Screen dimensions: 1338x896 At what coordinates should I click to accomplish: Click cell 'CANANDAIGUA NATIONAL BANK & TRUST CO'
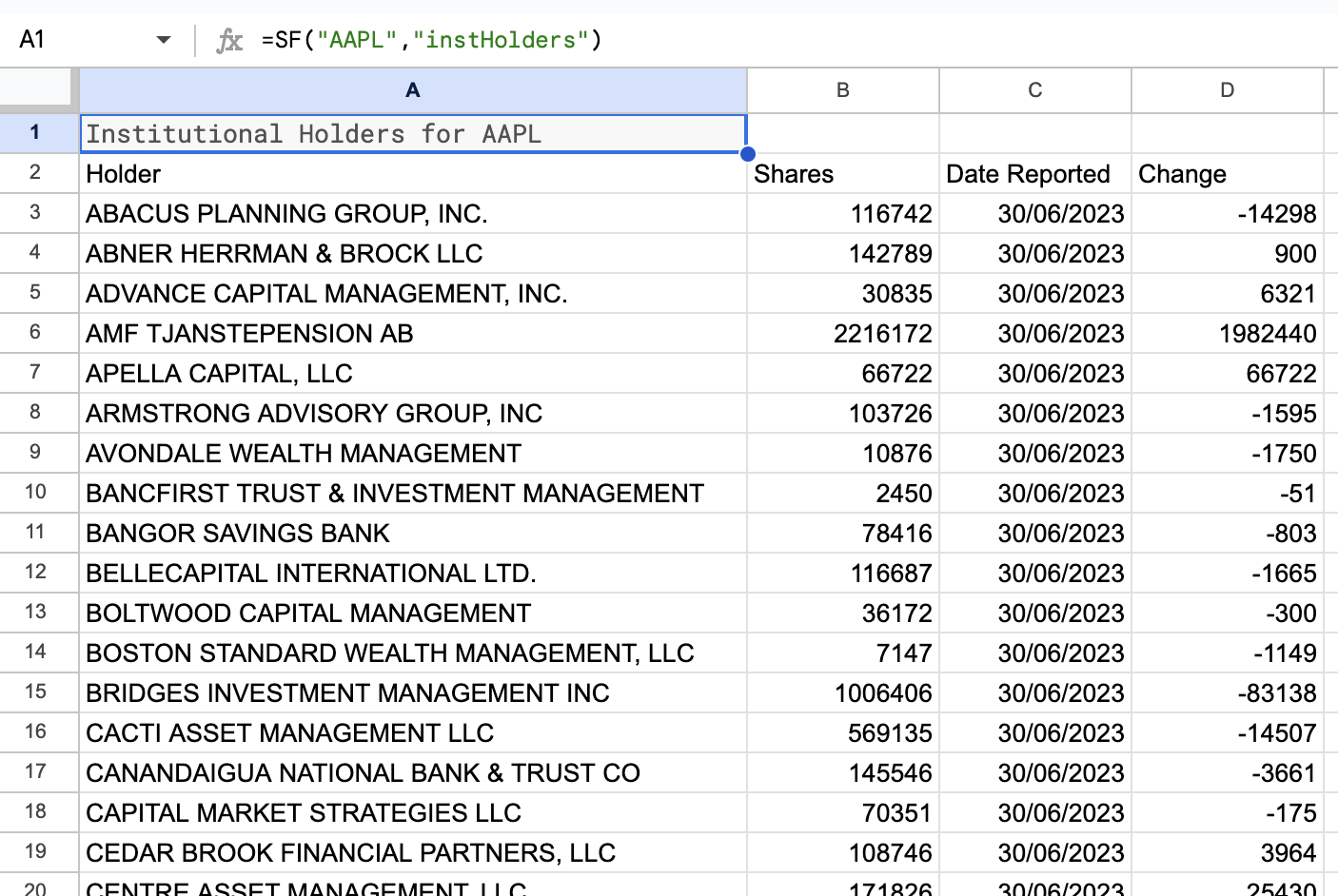tap(413, 773)
